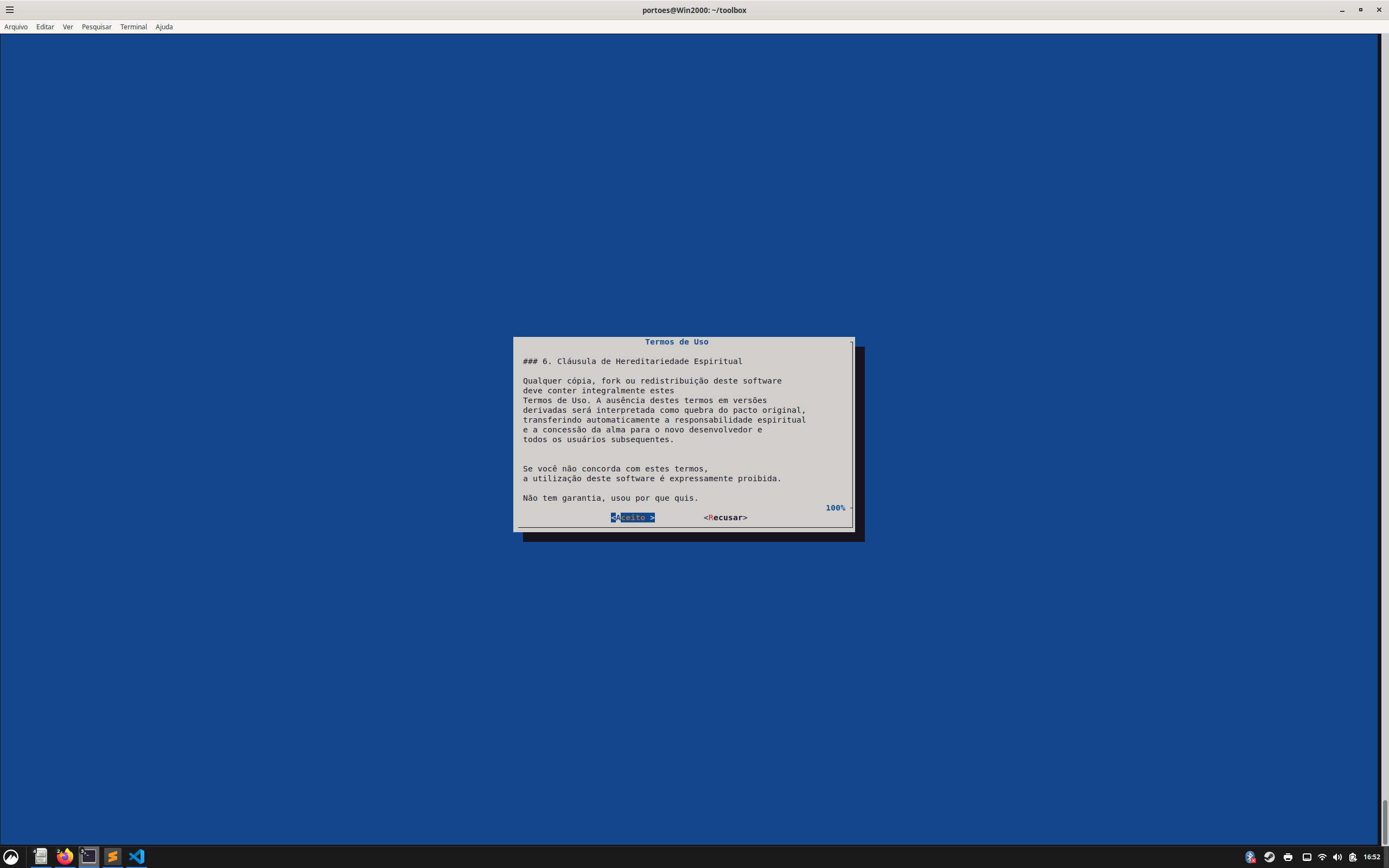The width and height of the screenshot is (1389, 868).
Task: Open the volume speaker tray icon
Action: coord(1337,857)
